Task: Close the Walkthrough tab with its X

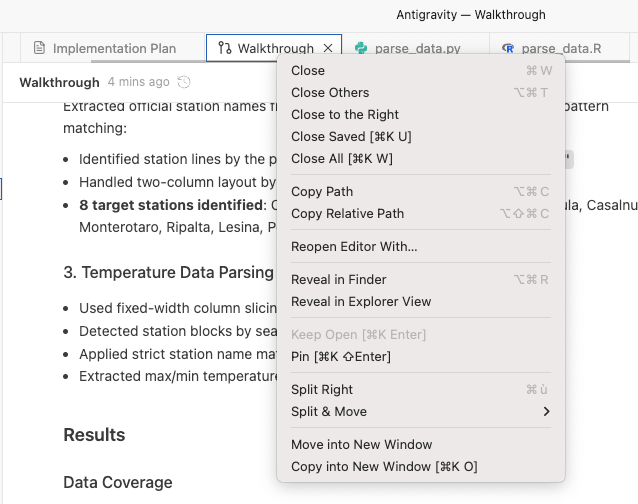Action: tap(328, 48)
